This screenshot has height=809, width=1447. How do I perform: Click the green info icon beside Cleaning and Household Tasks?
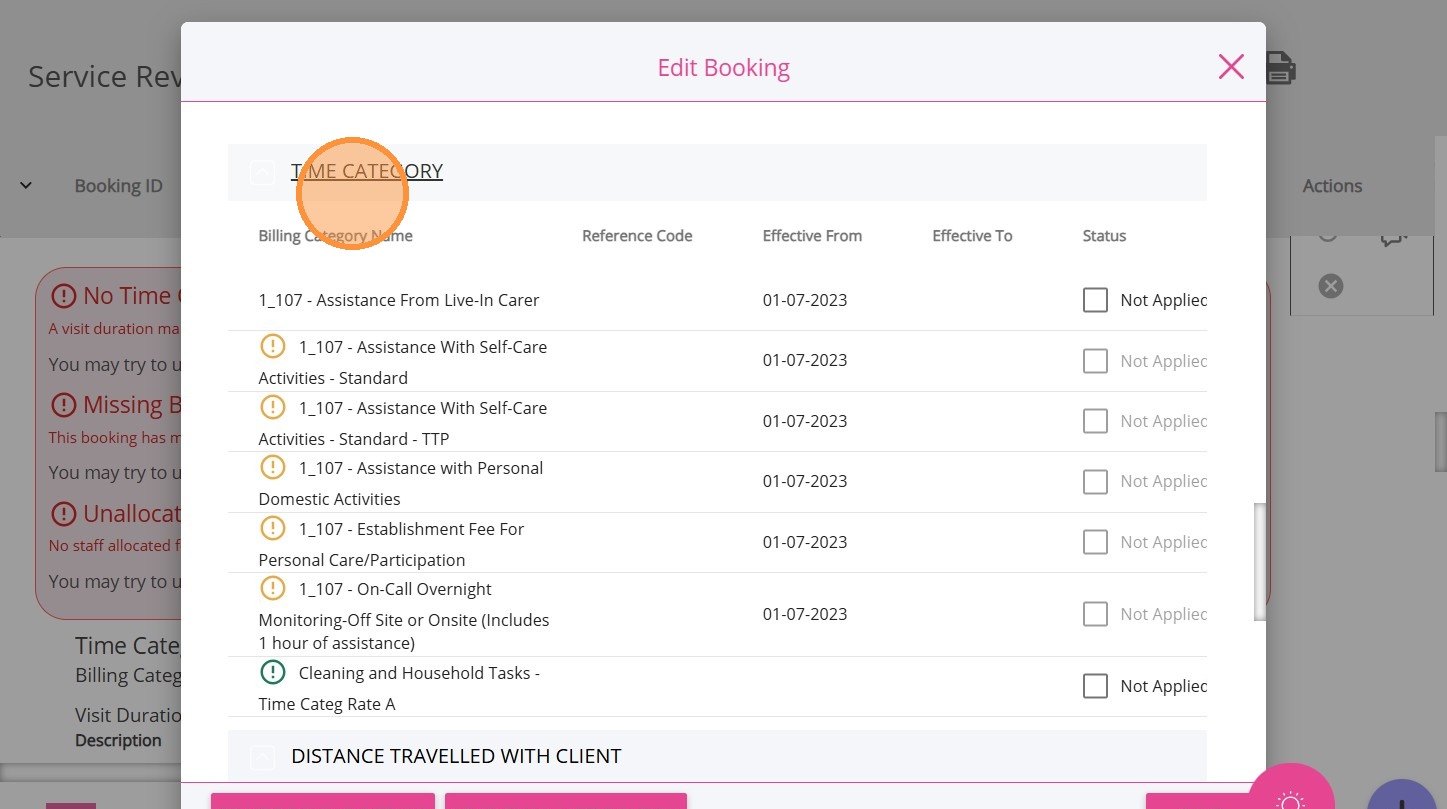[x=272, y=672]
